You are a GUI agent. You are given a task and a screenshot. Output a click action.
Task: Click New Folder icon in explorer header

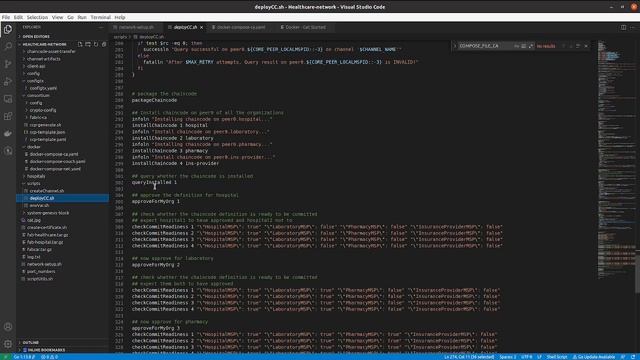[88, 44]
